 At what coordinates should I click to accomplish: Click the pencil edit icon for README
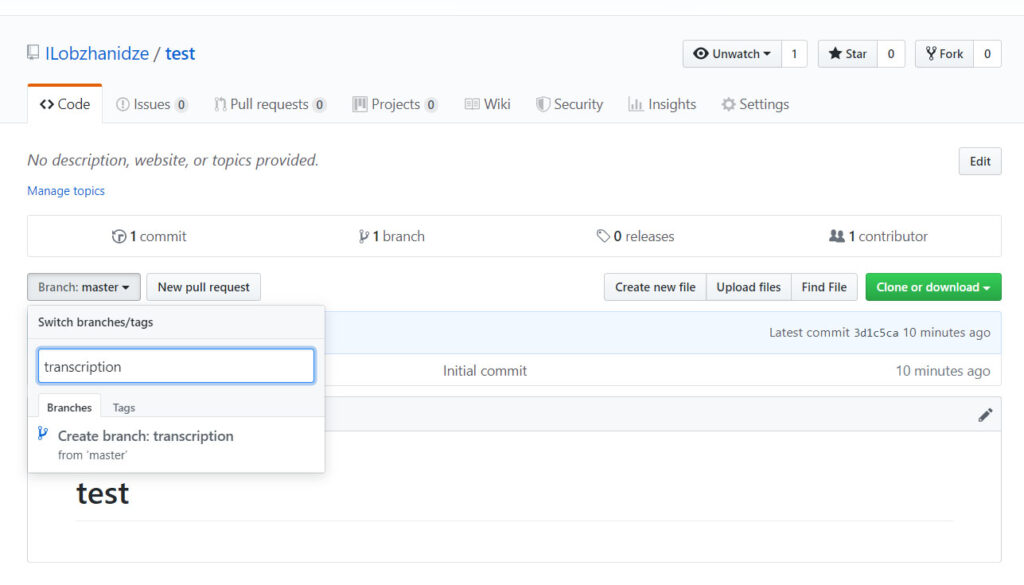pyautogui.click(x=985, y=415)
